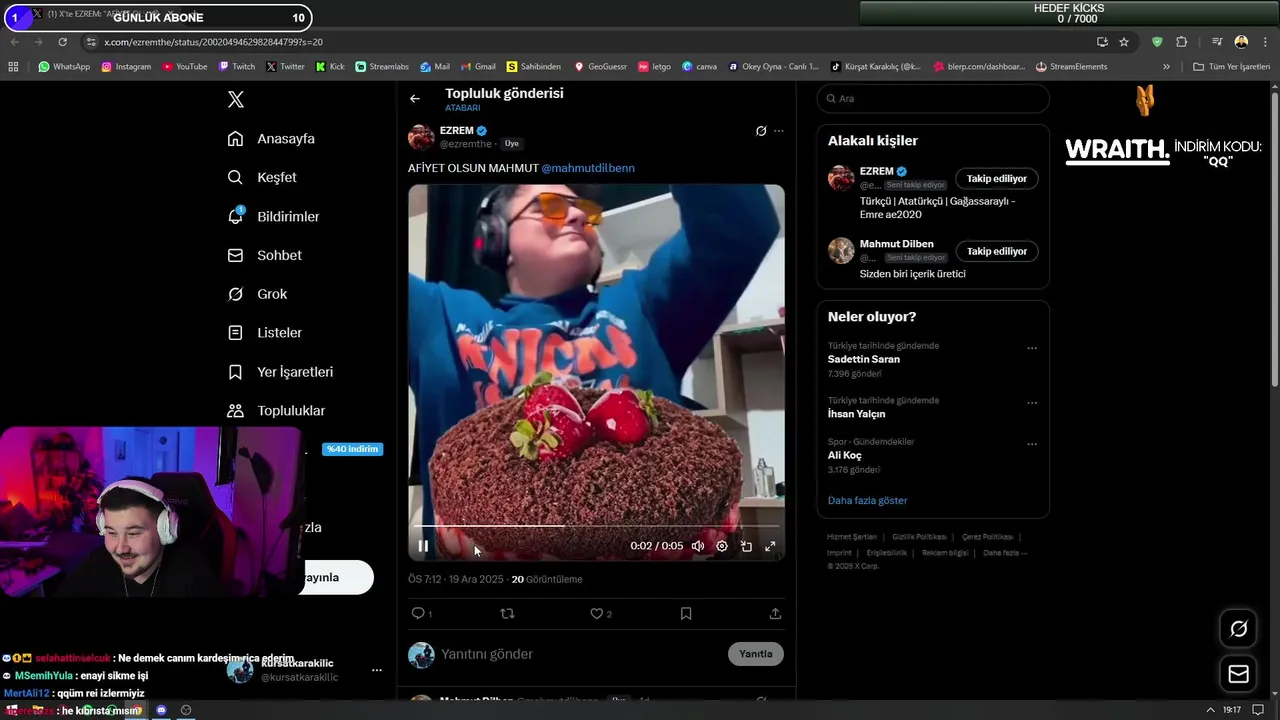The image size is (1280, 720).
Task: Reload the page in the browser
Action: click(62, 42)
